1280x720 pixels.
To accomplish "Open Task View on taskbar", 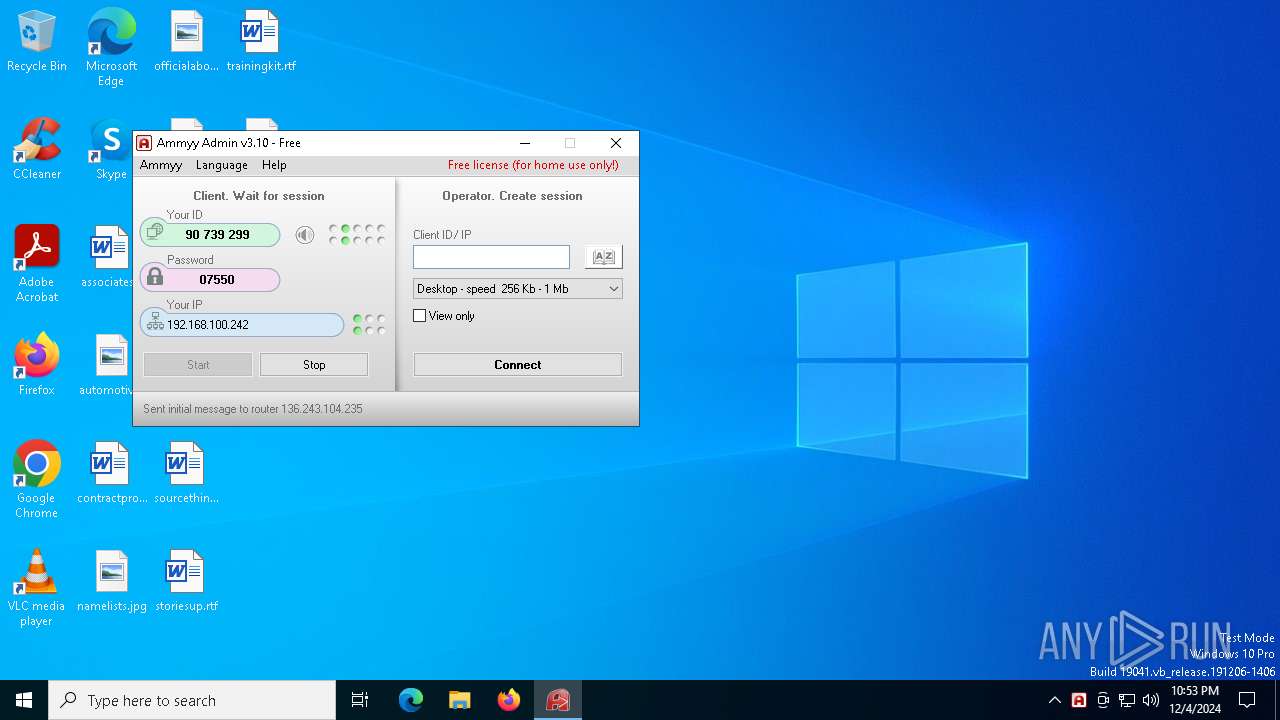I will click(x=360, y=700).
